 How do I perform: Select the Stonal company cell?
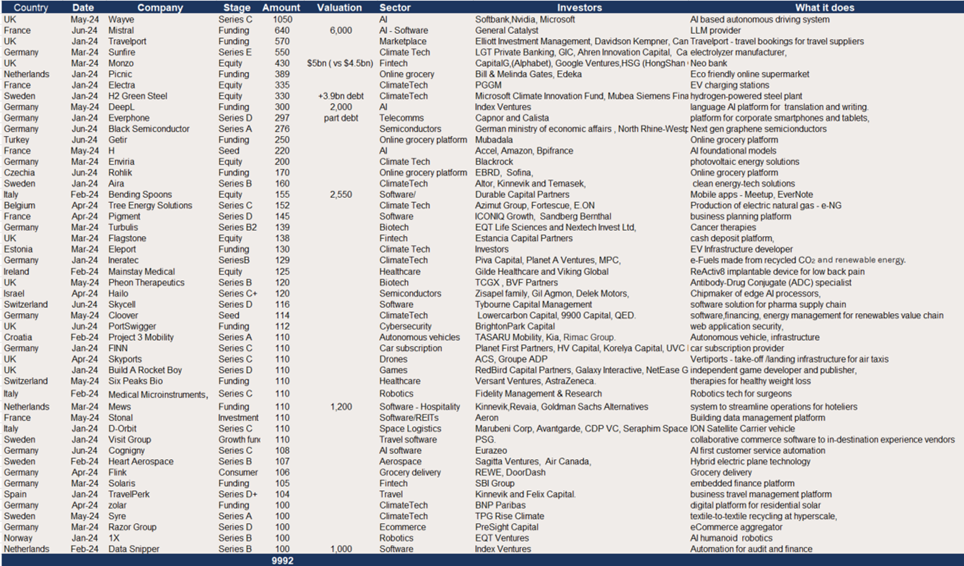coord(120,418)
